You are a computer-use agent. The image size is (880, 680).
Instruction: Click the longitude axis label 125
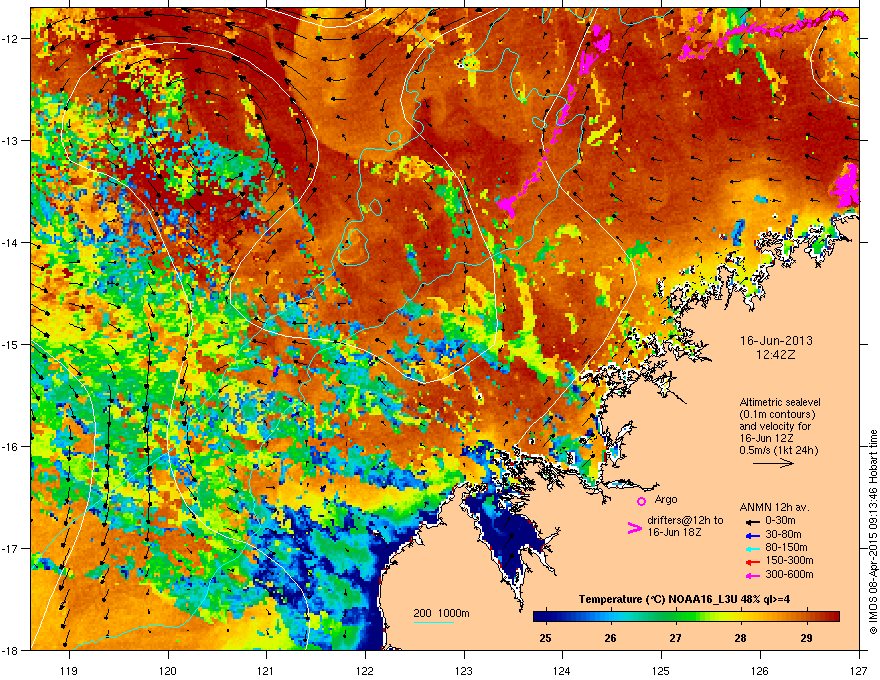point(661,670)
